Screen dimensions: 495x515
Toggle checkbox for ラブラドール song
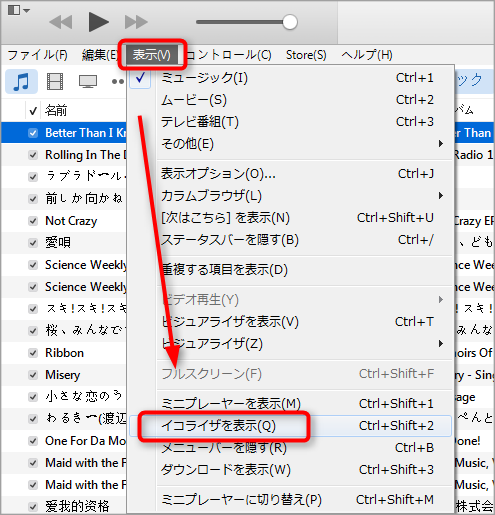33,177
